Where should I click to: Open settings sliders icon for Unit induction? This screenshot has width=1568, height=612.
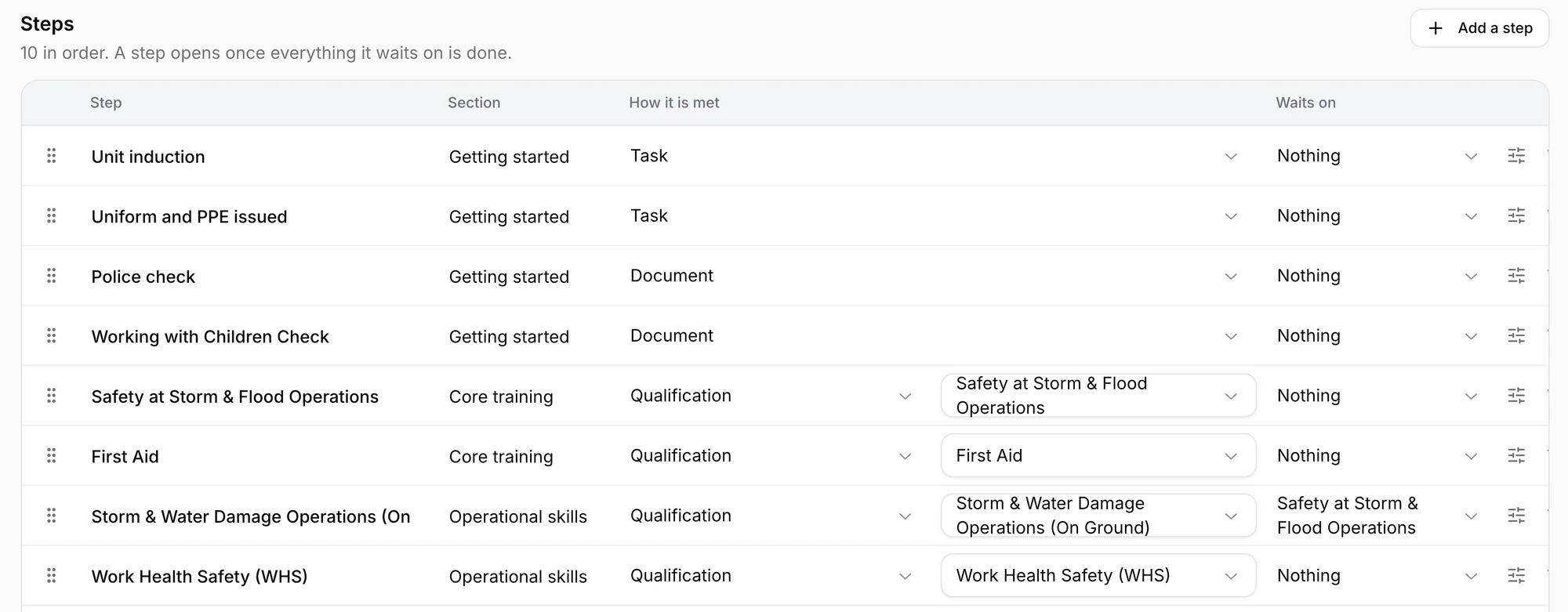pos(1516,156)
